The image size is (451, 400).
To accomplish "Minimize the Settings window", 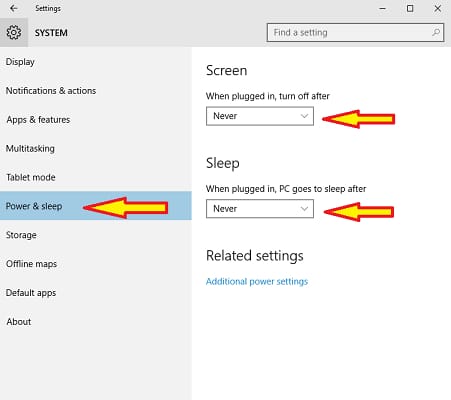I will point(383,9).
